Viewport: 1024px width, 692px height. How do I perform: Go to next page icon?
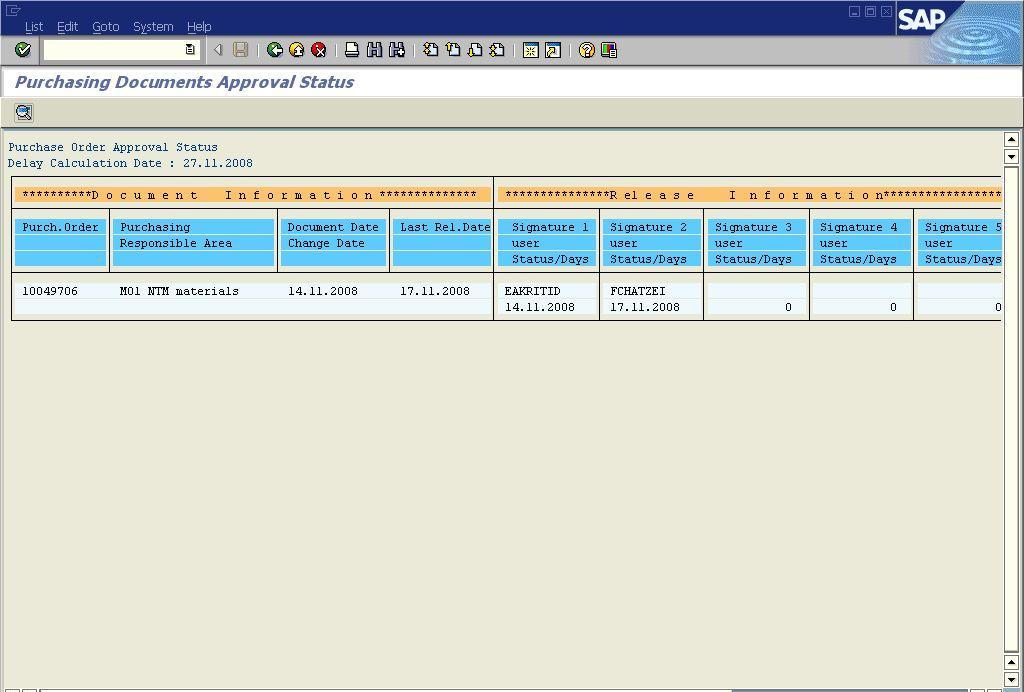coord(475,50)
